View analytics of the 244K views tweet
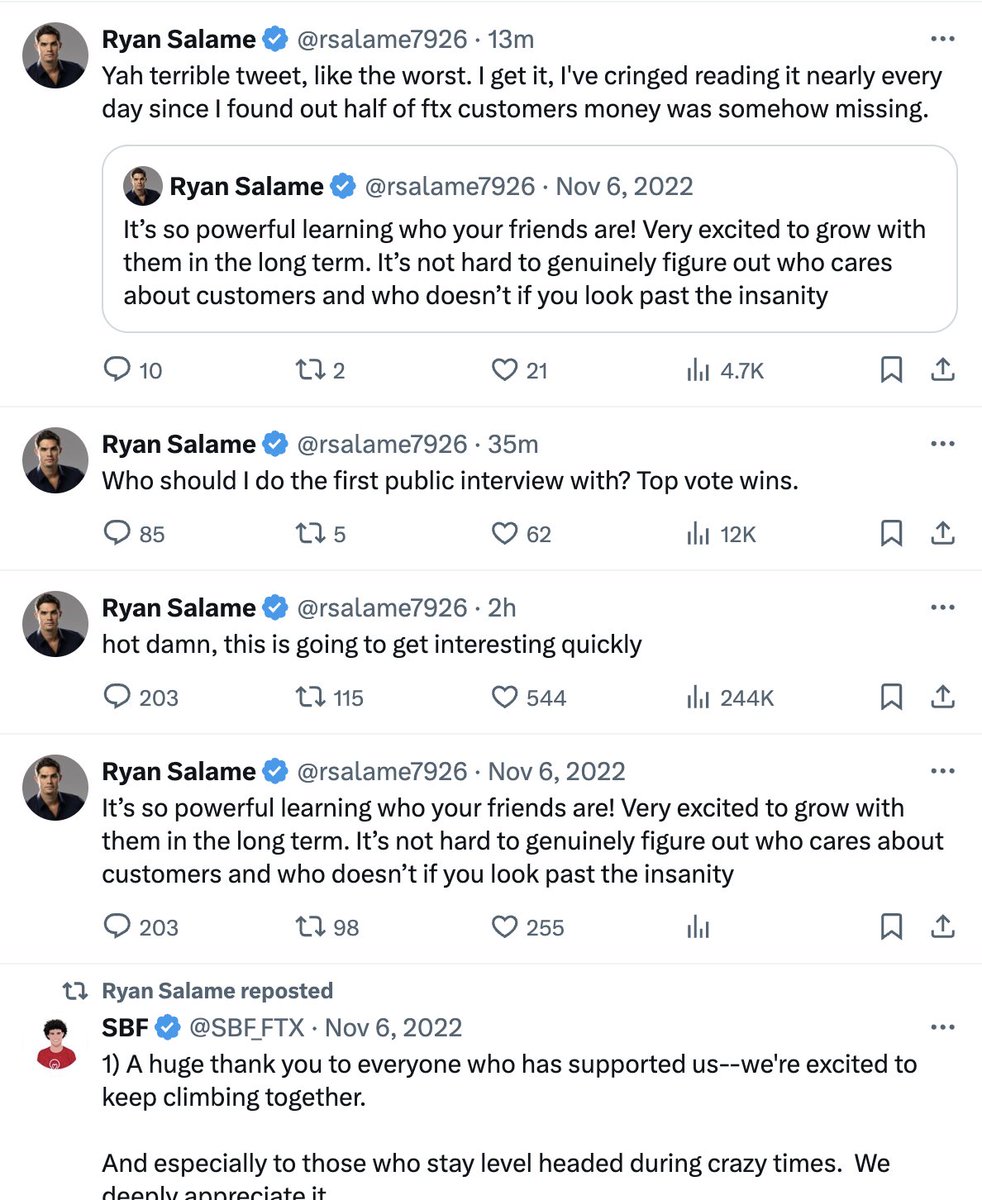Screen dimensions: 982x1200 (x=698, y=697)
